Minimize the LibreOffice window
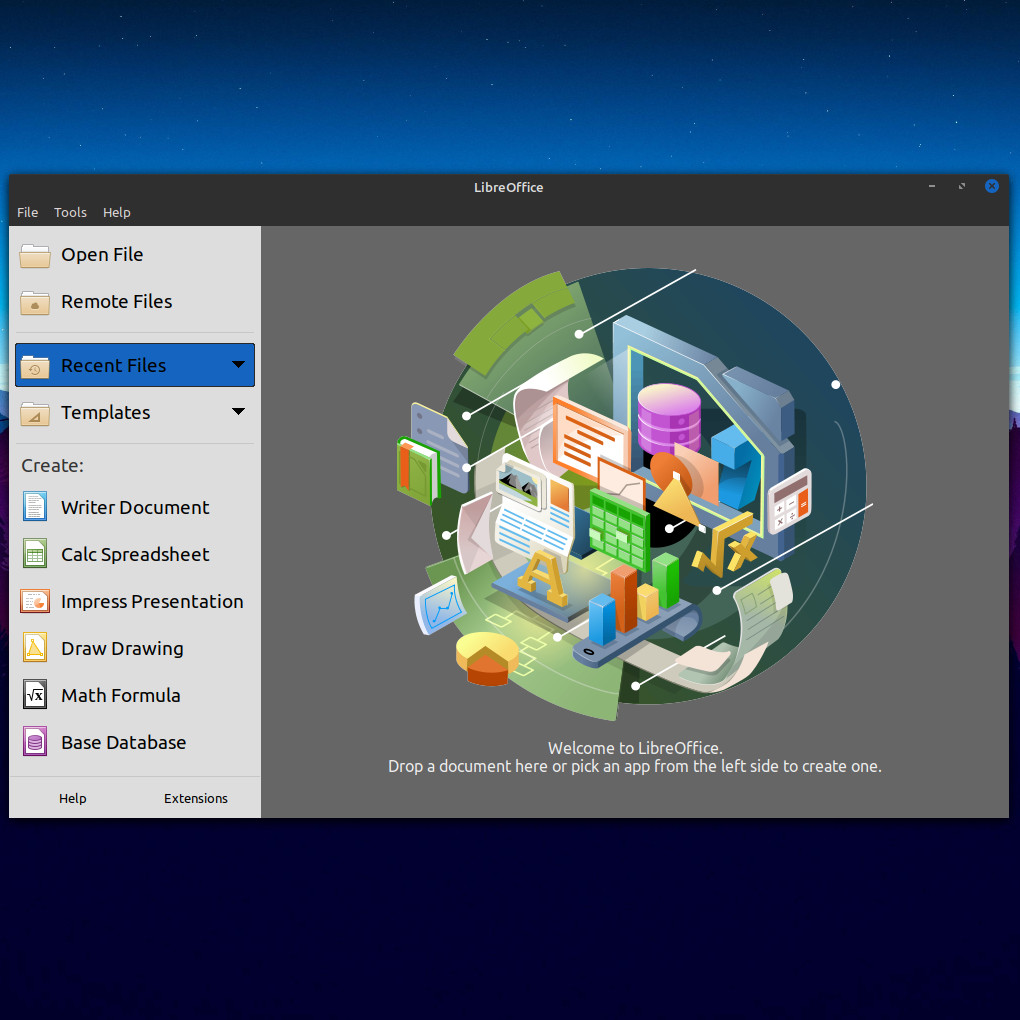 click(x=932, y=187)
